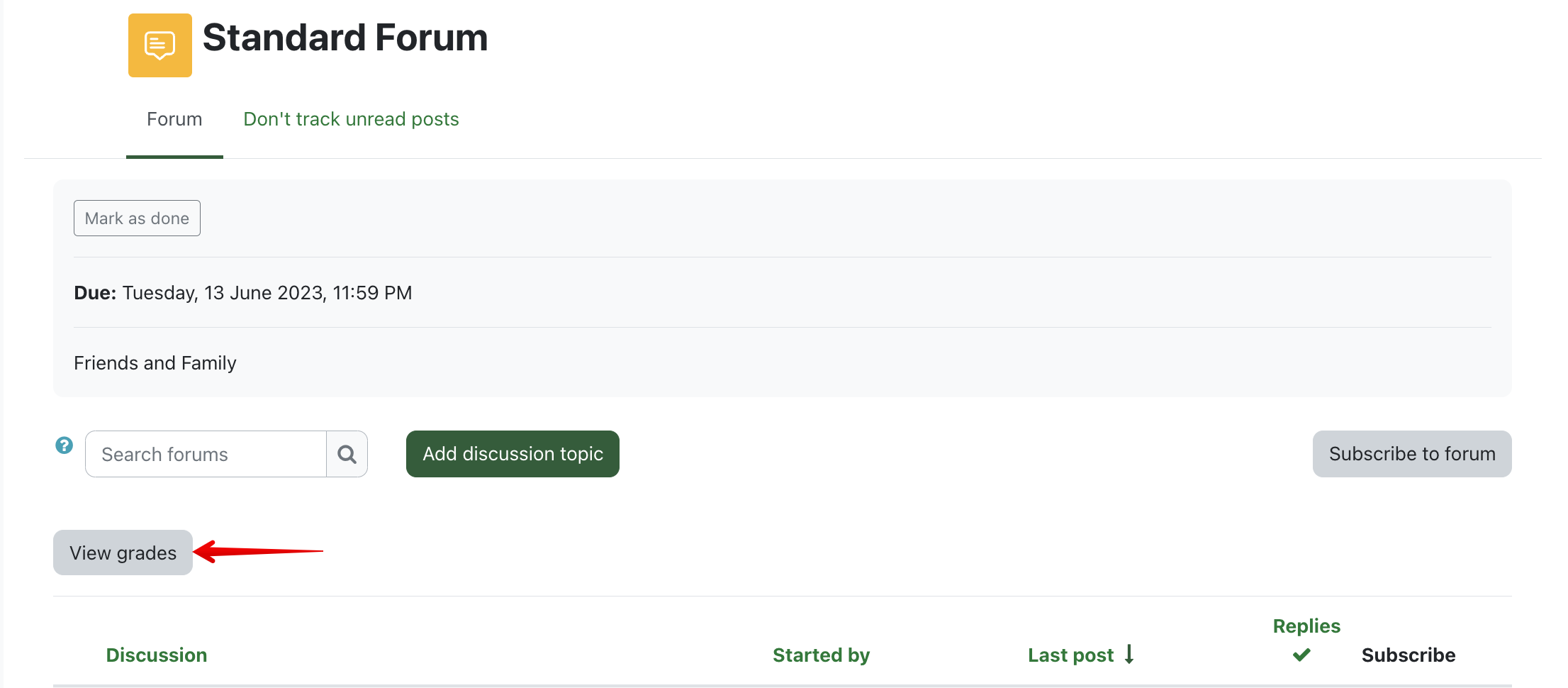
Task: Open View grades
Action: click(x=123, y=553)
